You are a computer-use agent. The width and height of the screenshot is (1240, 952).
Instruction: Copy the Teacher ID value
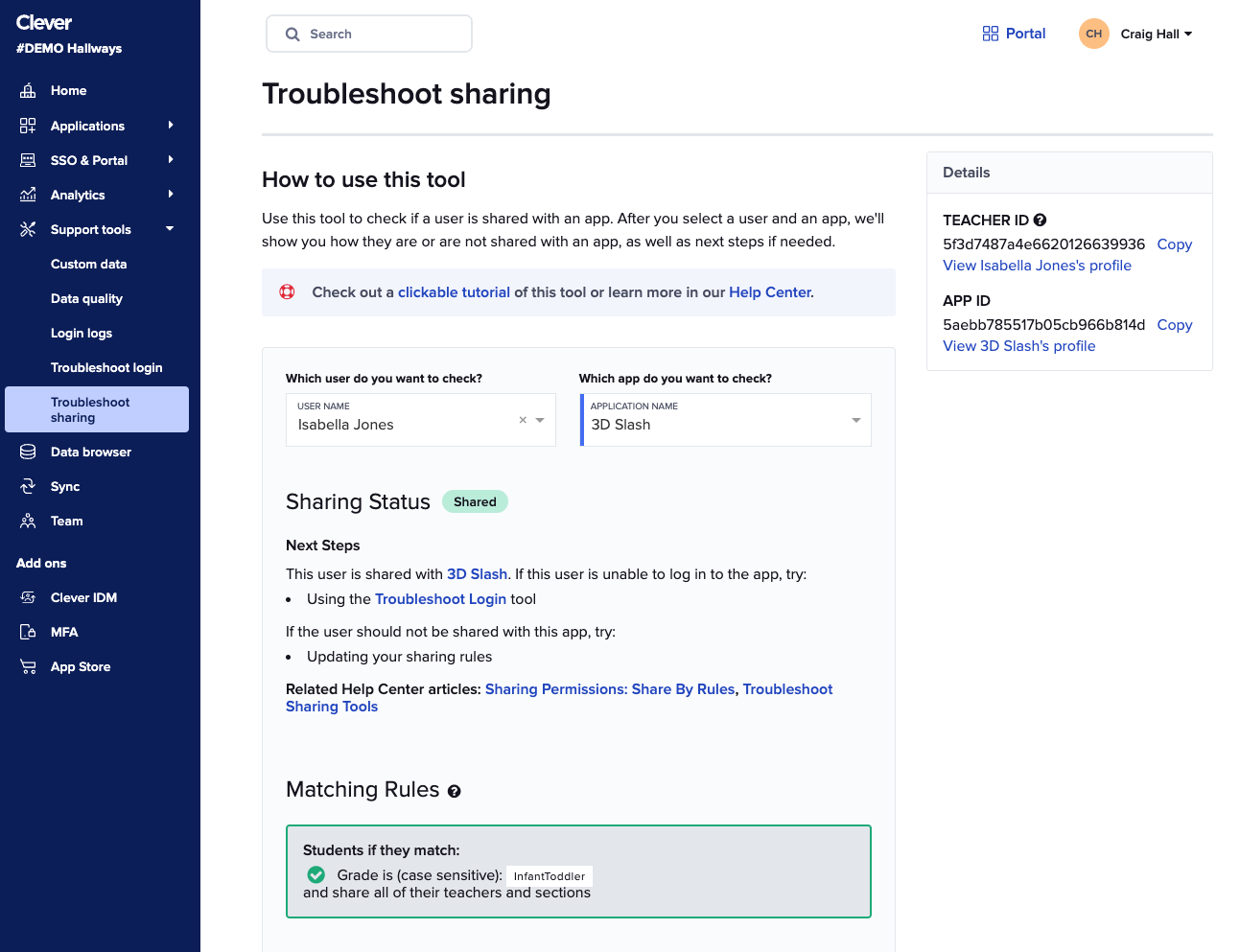coord(1174,244)
